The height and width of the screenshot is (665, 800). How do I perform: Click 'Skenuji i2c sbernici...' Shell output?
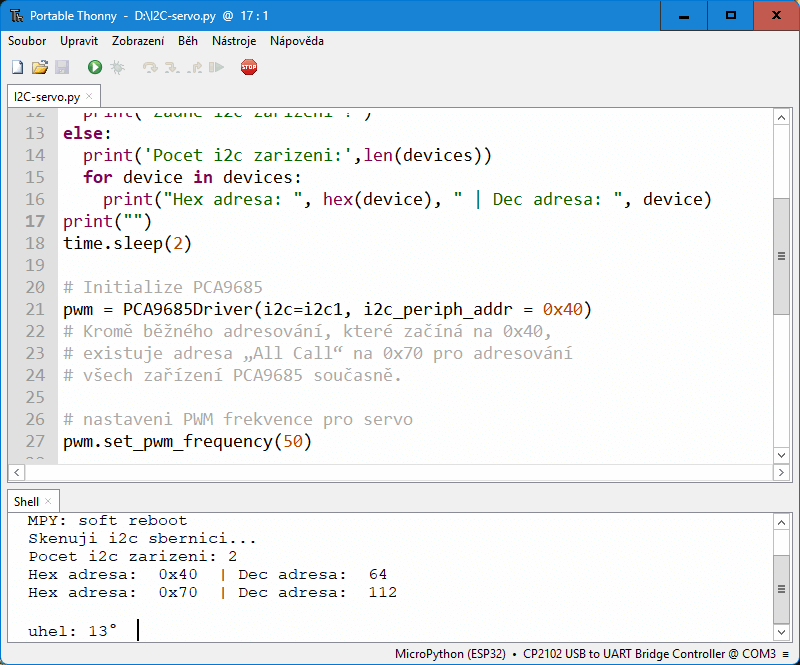142,538
